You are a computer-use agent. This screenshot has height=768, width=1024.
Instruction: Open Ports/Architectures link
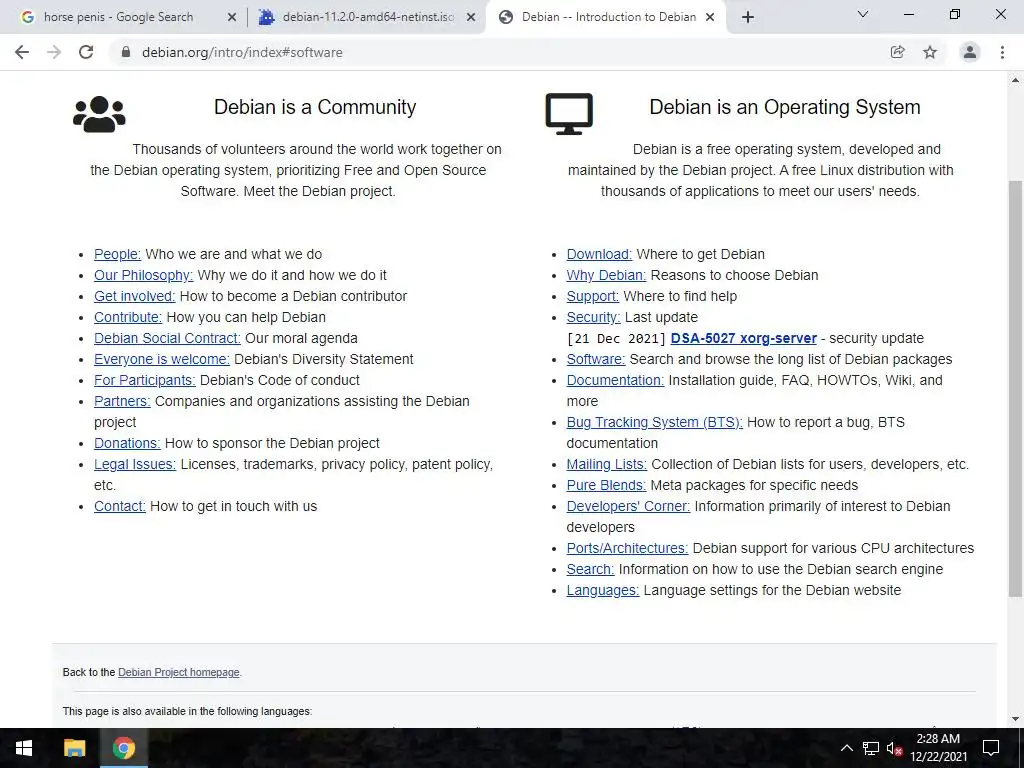(x=628, y=548)
